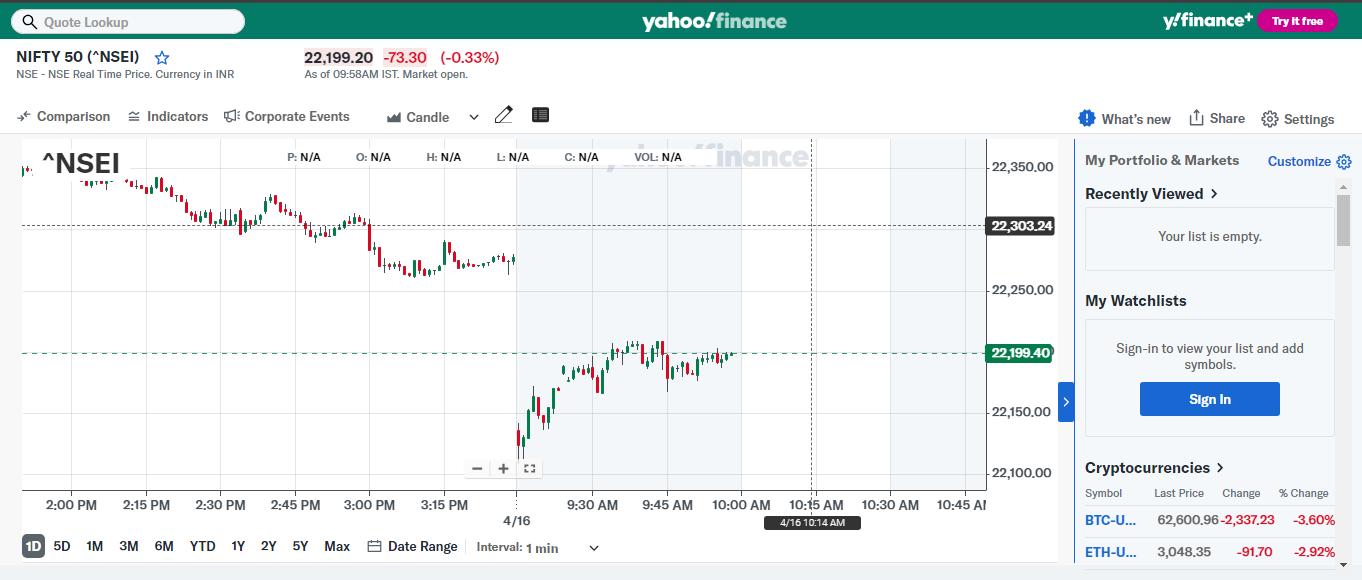
Task: Zoom in the chart with plus icon
Action: 503,468
